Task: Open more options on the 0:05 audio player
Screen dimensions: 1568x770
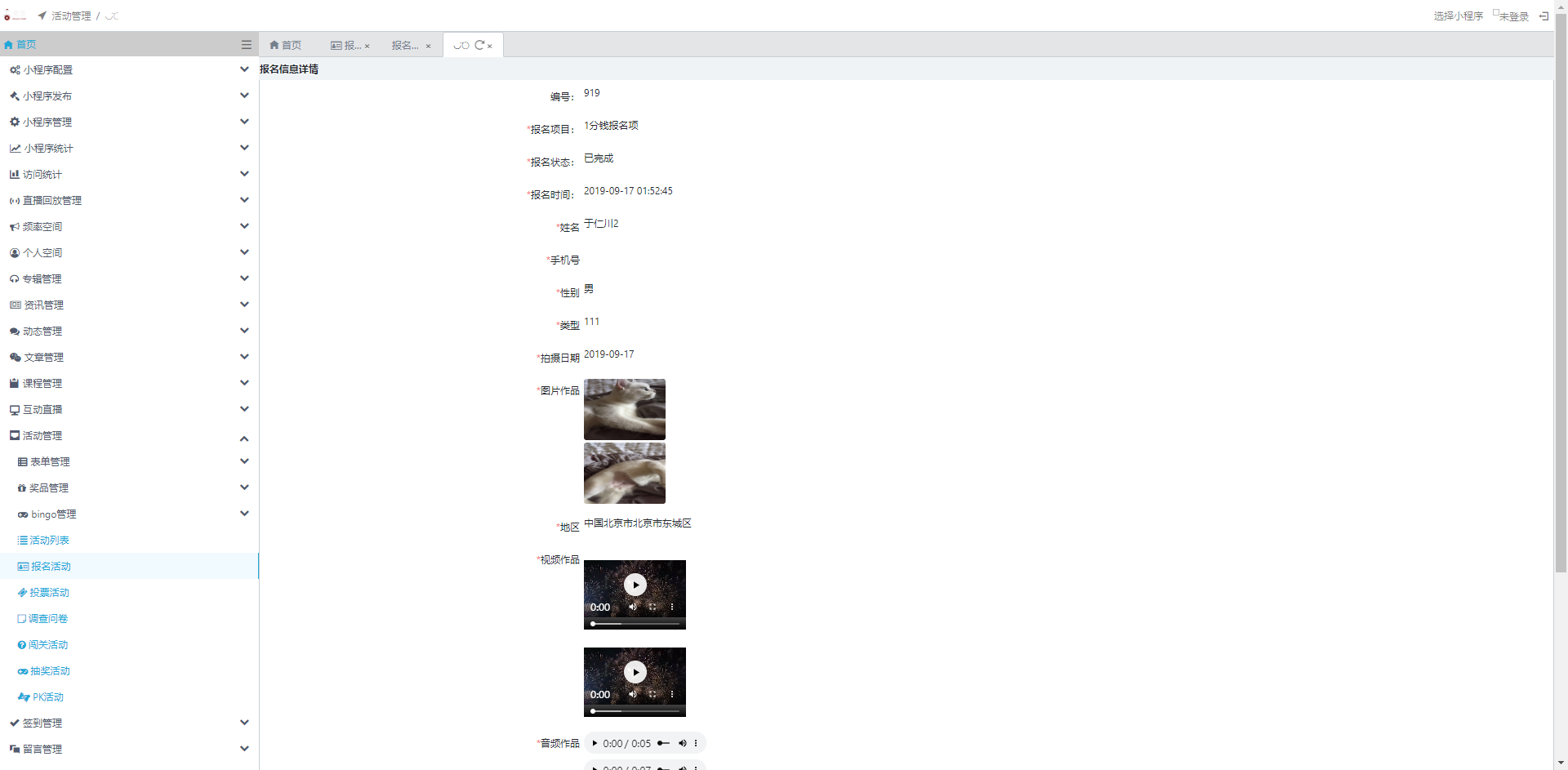Action: (696, 743)
